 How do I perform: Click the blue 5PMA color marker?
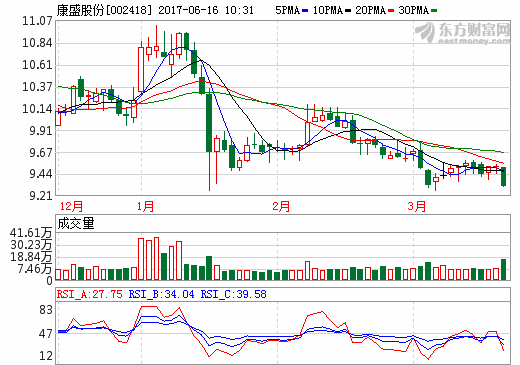pos(305,11)
